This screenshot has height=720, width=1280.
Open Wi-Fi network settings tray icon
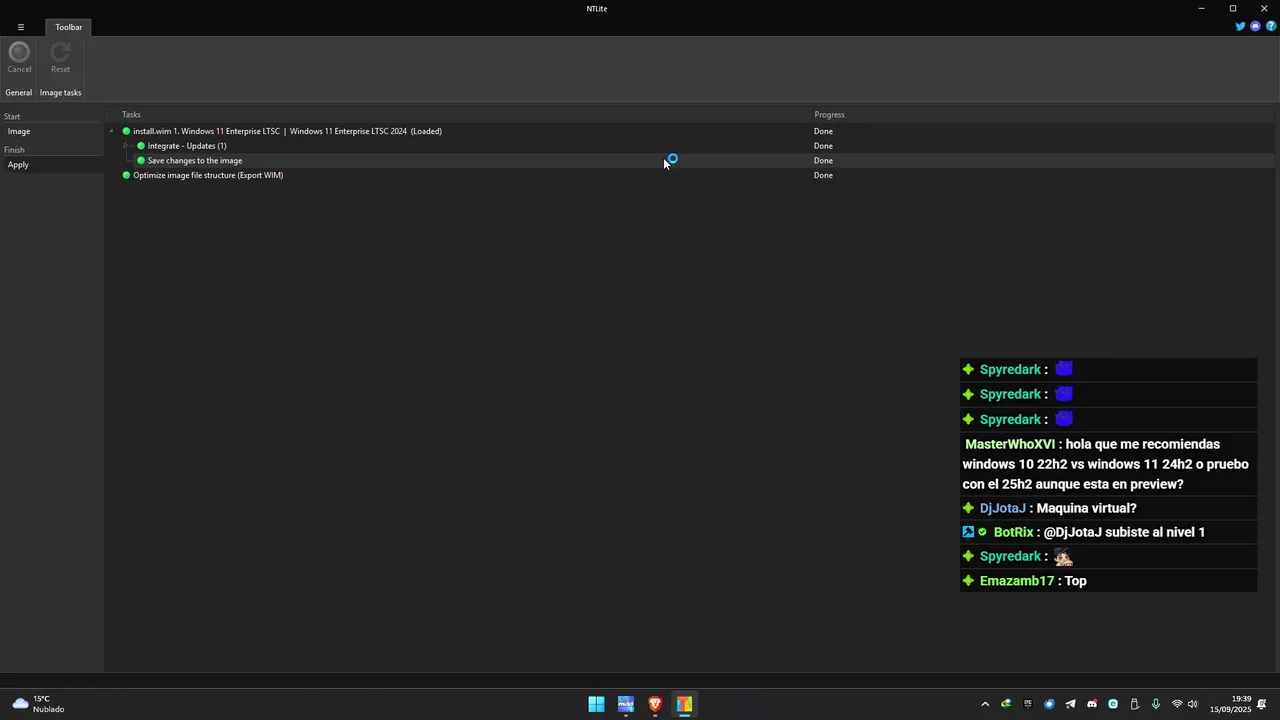pyautogui.click(x=1177, y=704)
